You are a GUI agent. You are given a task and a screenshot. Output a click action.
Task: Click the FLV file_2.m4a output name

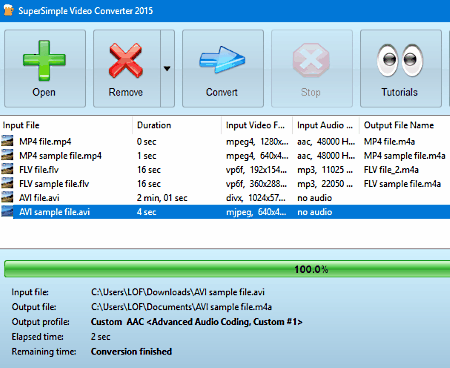pyautogui.click(x=391, y=170)
